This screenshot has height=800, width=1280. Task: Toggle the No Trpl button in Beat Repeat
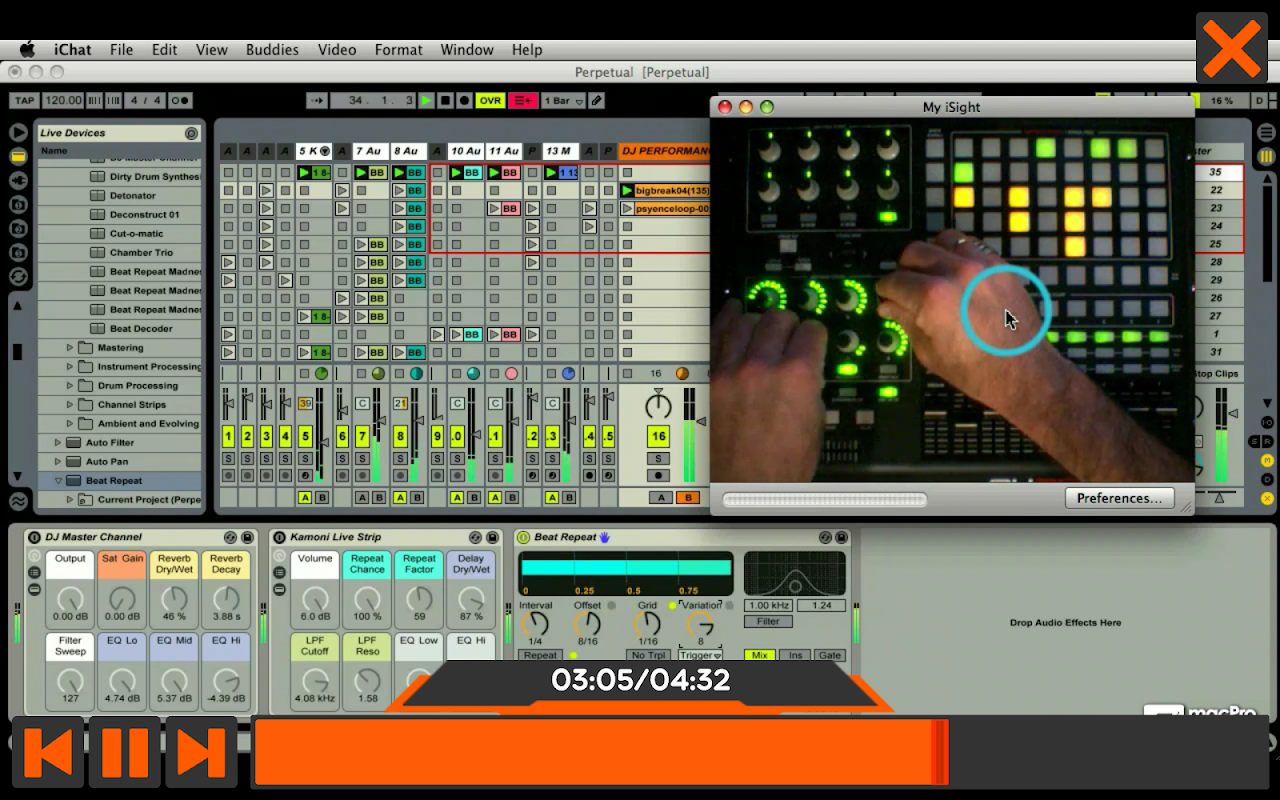pos(649,656)
